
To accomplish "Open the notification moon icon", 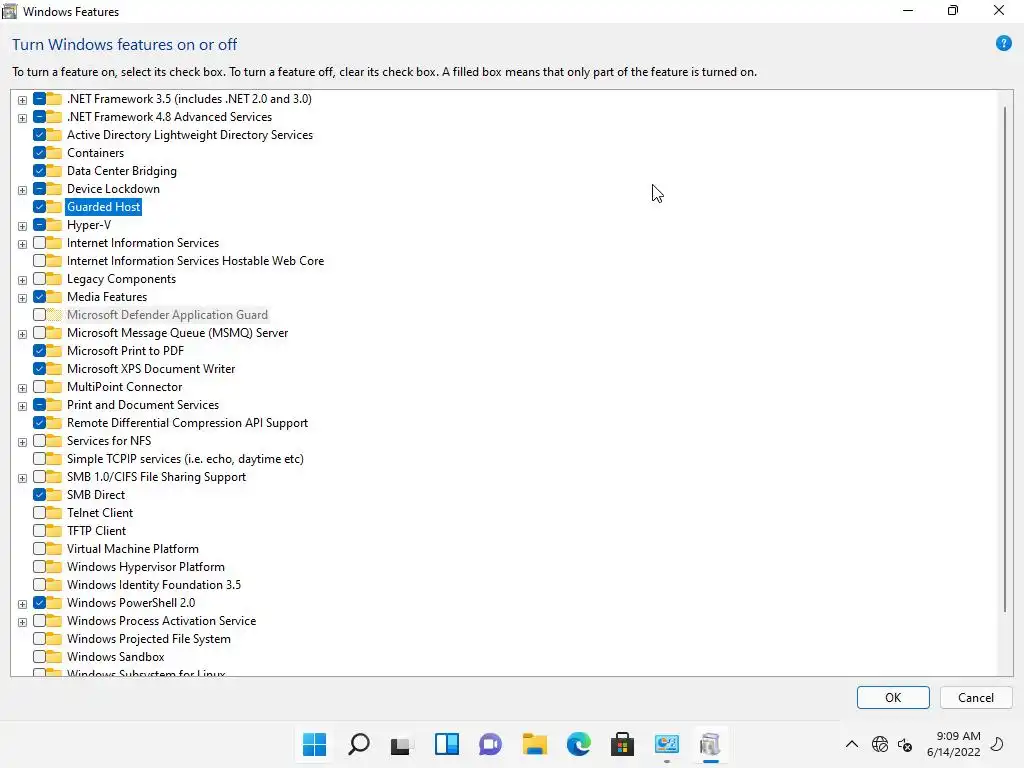I will click(997, 744).
